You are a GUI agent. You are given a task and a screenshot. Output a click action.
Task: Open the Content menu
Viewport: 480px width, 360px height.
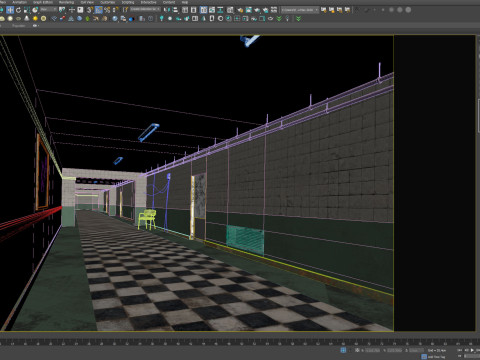[x=169, y=2]
